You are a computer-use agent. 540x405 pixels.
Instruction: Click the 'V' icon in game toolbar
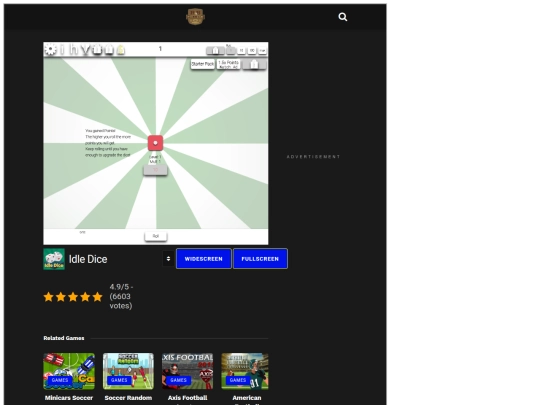pos(86,51)
